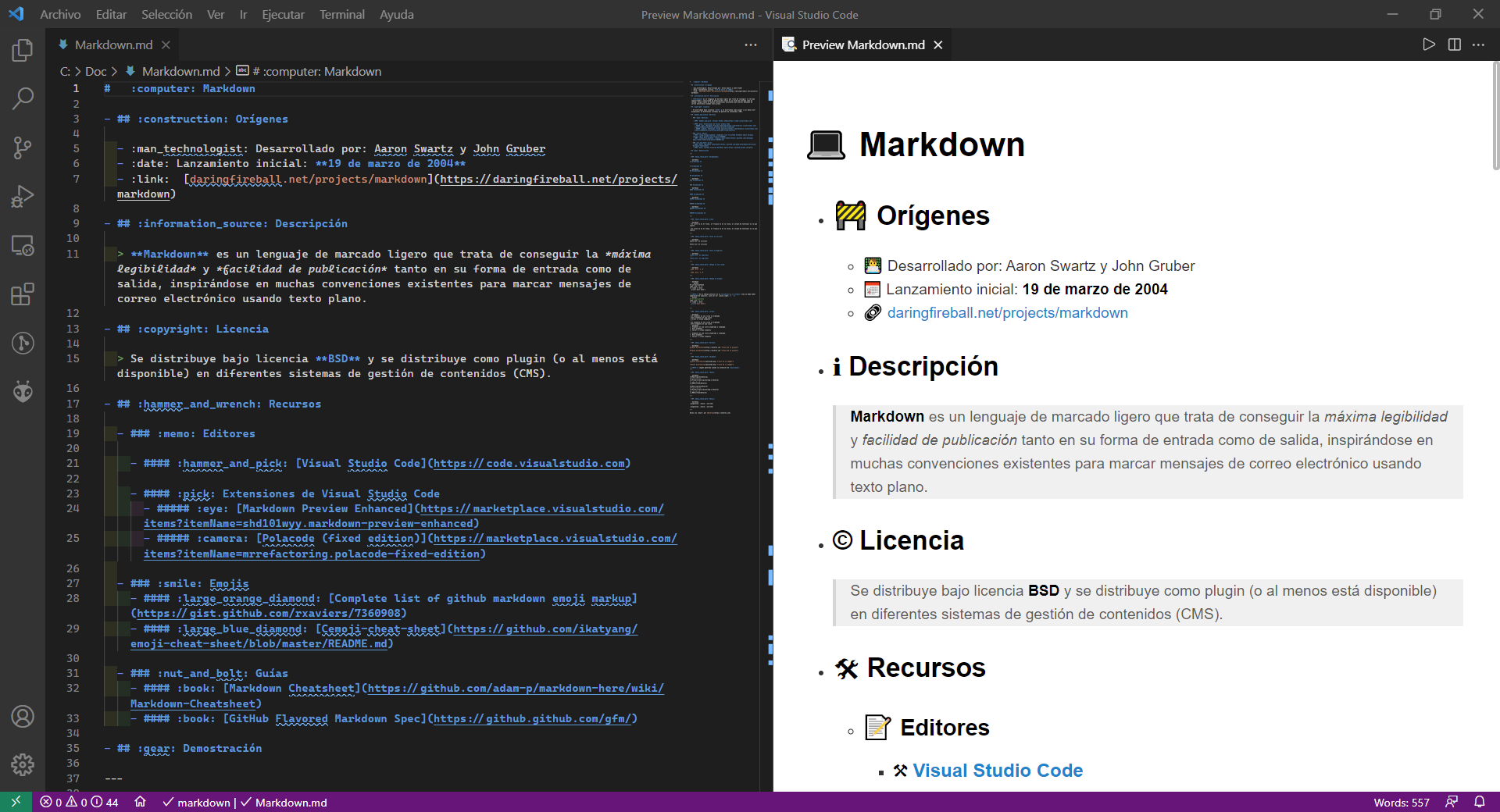Image resolution: width=1500 pixels, height=812 pixels.
Task: Open the Search icon
Action: pyautogui.click(x=22, y=98)
